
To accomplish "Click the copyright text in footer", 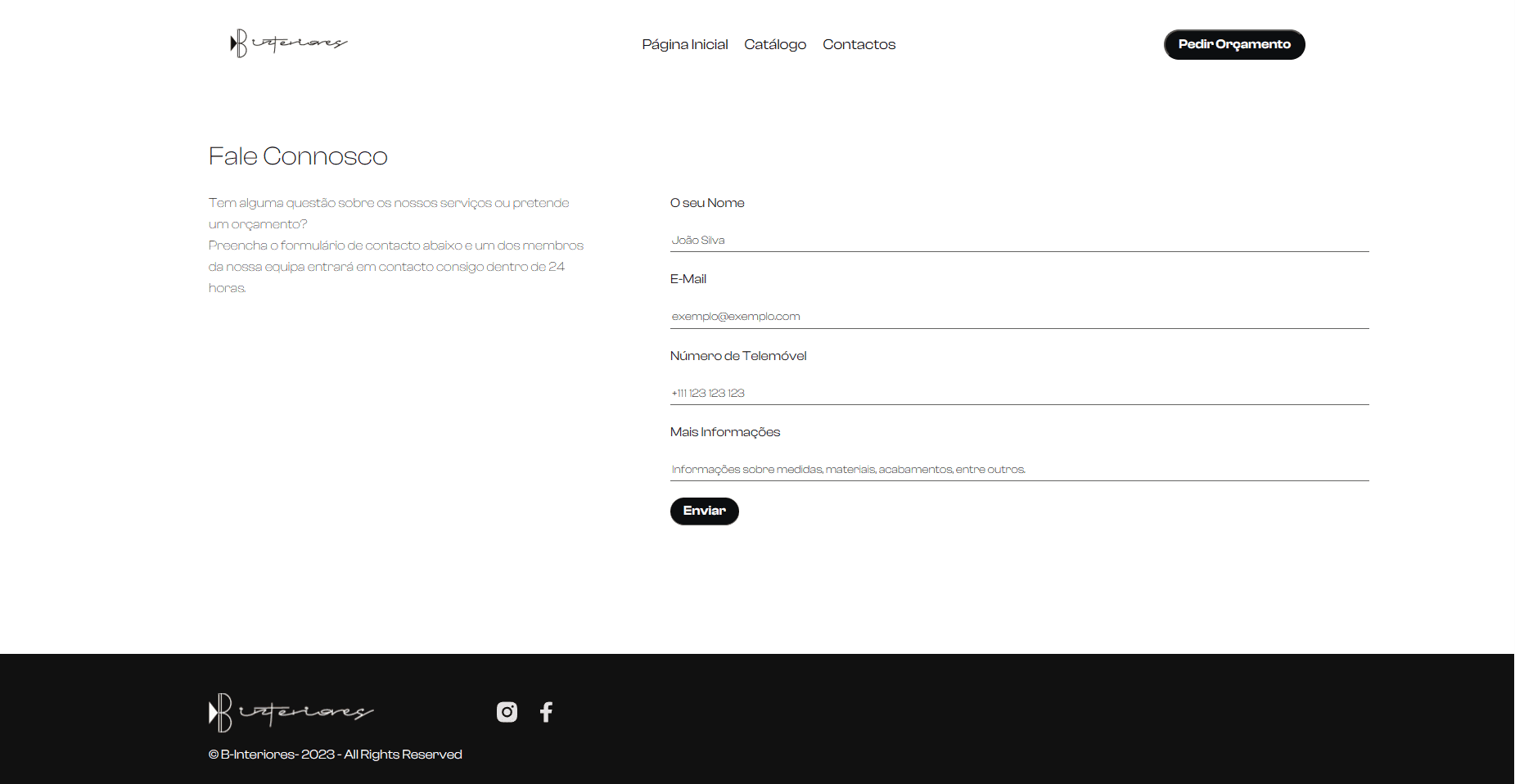I will pos(336,755).
